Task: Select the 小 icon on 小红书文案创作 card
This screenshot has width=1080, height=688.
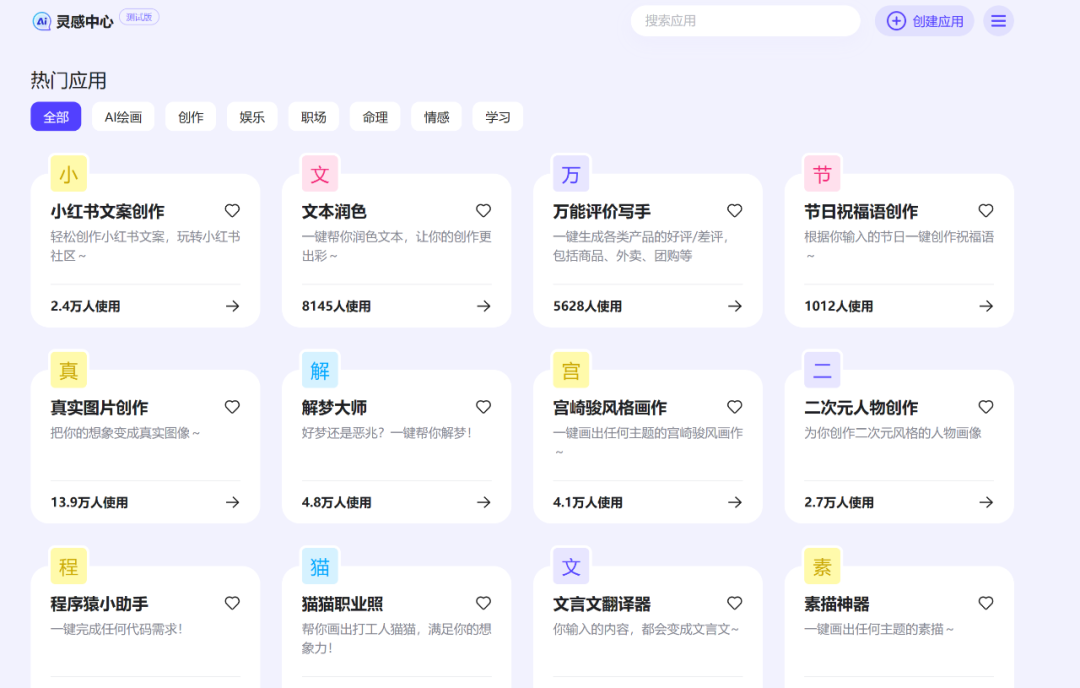Action: tap(68, 173)
